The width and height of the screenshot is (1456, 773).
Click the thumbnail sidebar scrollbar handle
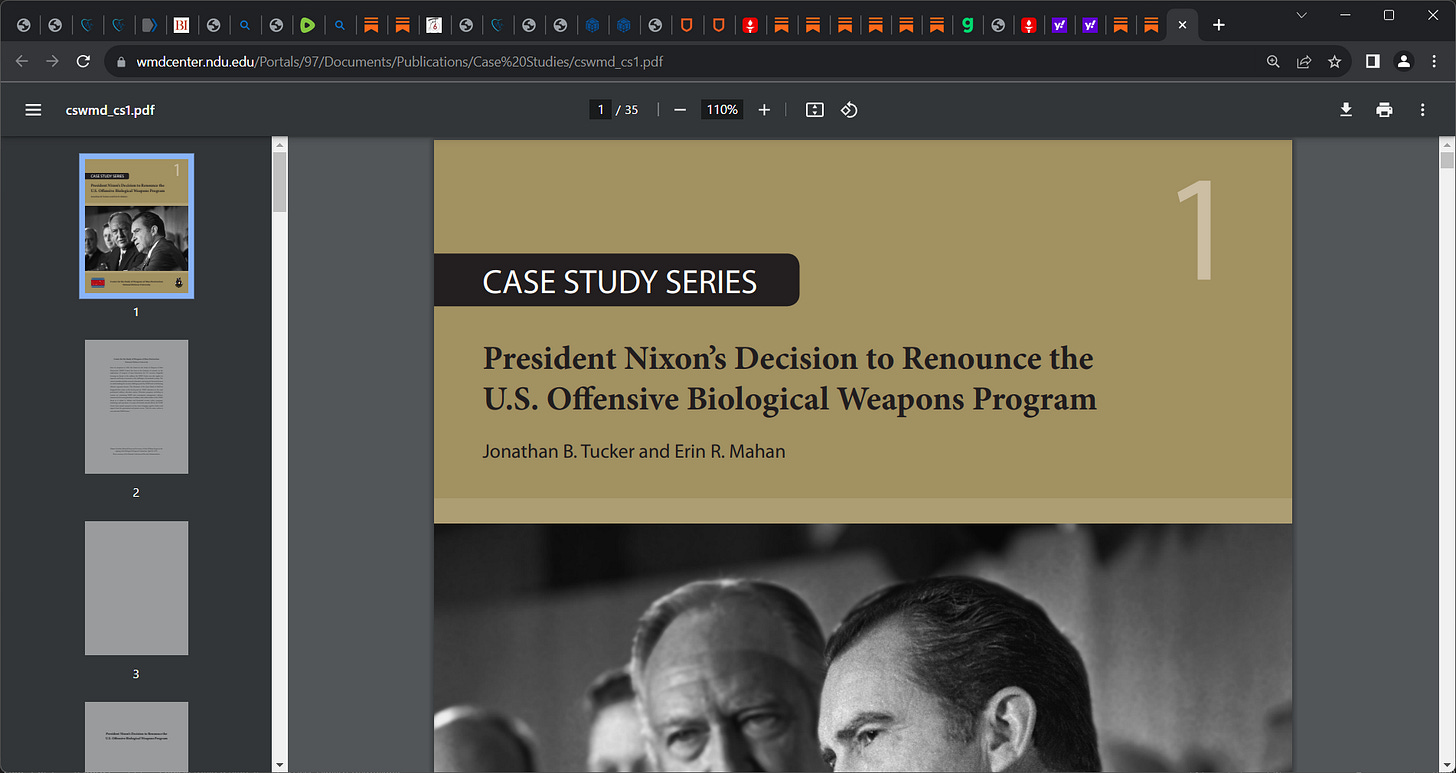280,182
